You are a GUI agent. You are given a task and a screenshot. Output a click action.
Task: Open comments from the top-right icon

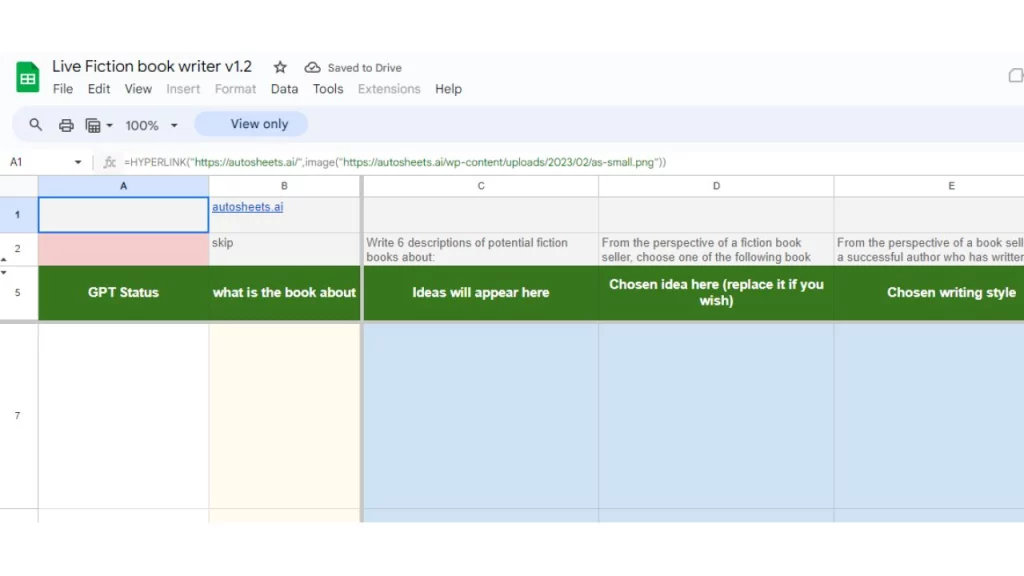[x=1014, y=75]
